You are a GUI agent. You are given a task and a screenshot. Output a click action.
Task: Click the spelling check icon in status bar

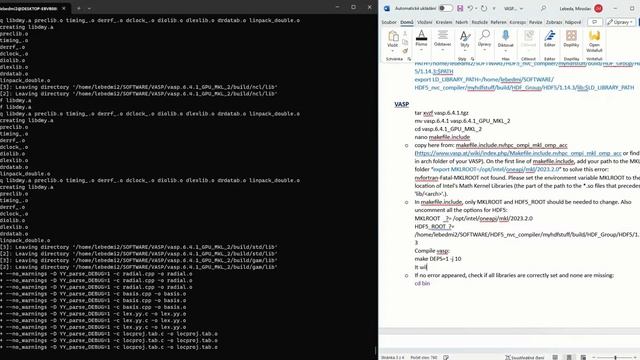coord(446,358)
